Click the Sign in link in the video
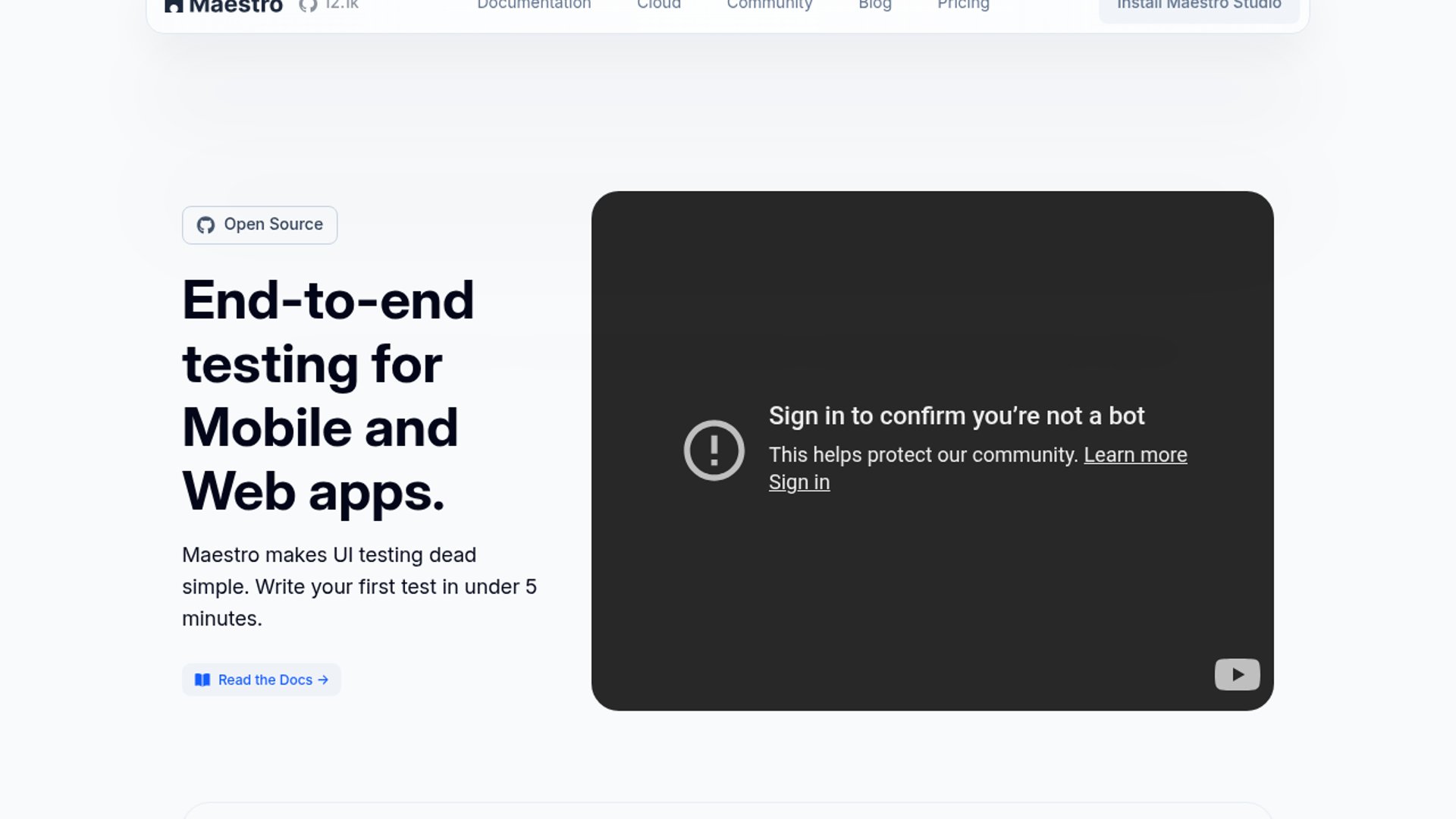 coord(799,482)
